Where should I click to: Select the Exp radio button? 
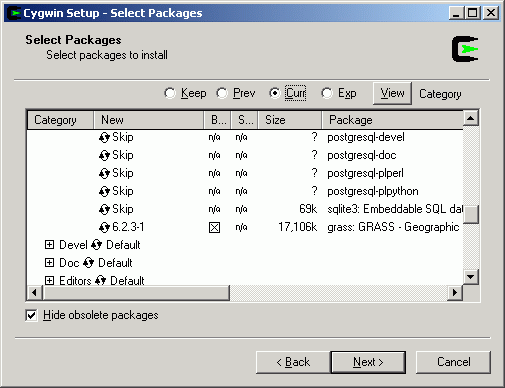point(327,93)
